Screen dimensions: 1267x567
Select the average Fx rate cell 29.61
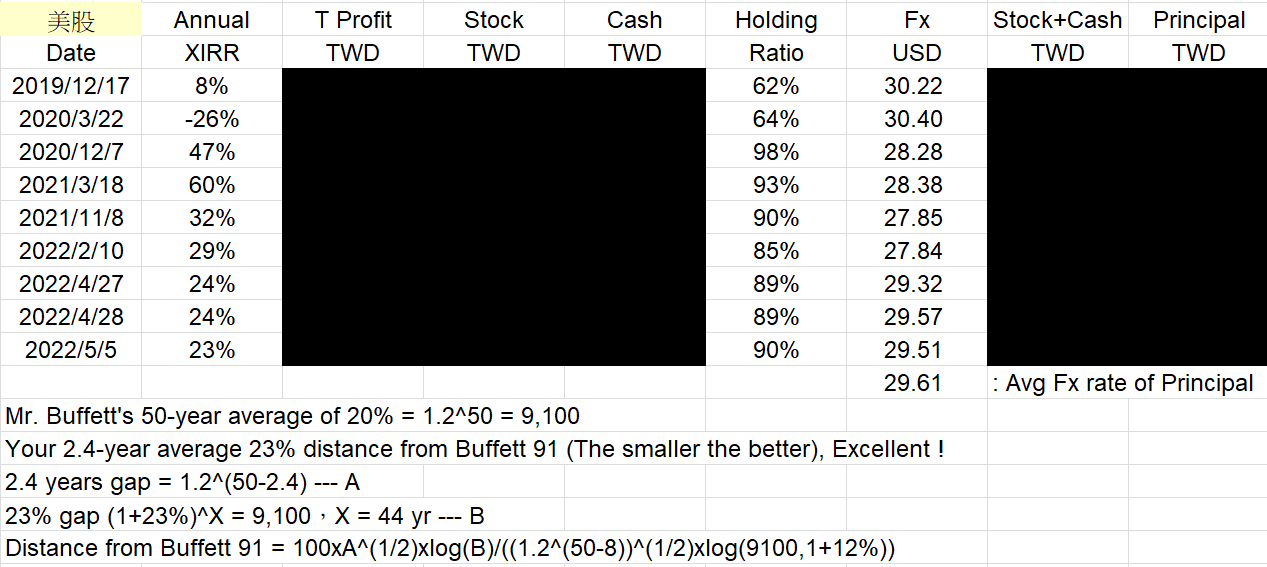coord(913,383)
